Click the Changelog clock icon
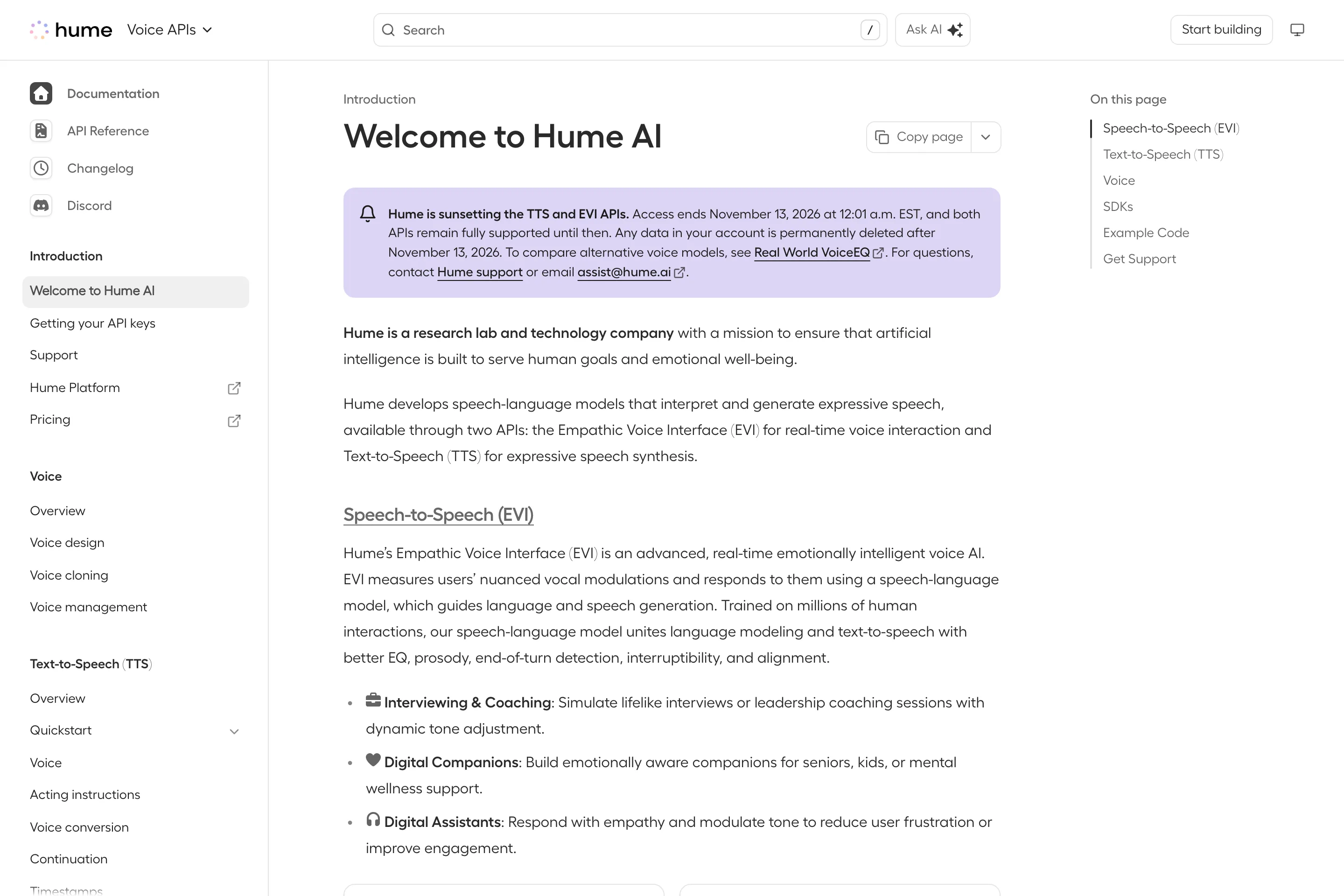 click(x=41, y=168)
